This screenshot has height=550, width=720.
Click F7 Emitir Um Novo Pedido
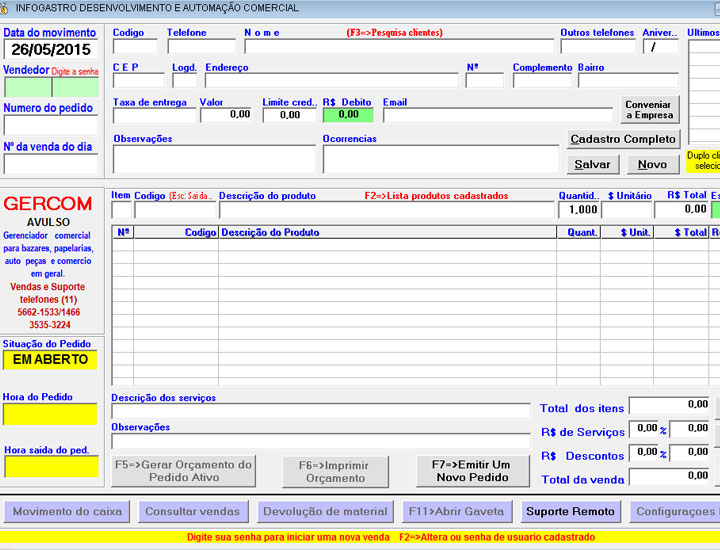(x=472, y=471)
